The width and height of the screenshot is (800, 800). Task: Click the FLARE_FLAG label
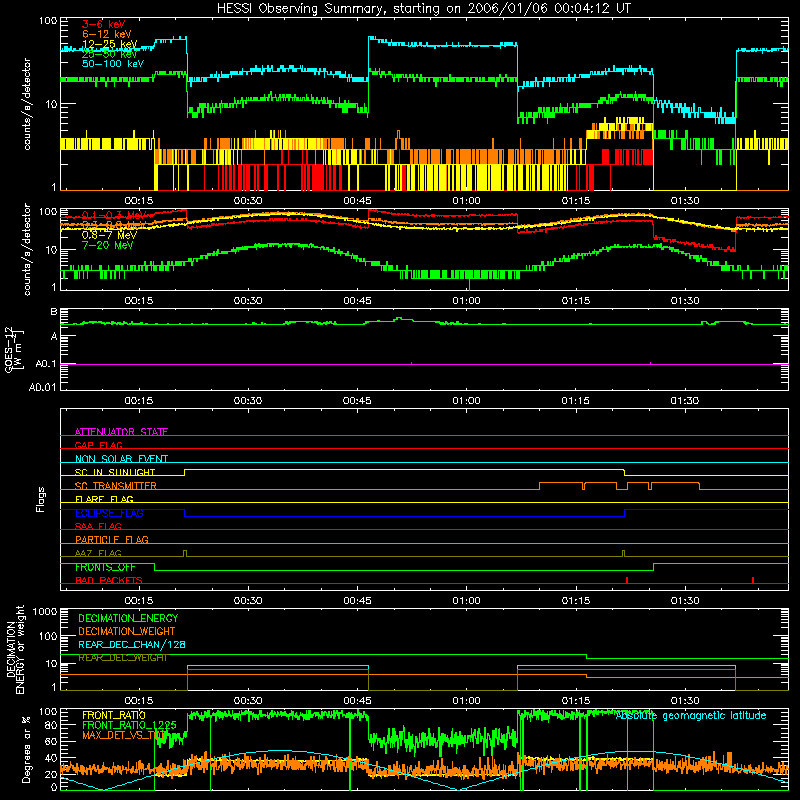(x=104, y=499)
